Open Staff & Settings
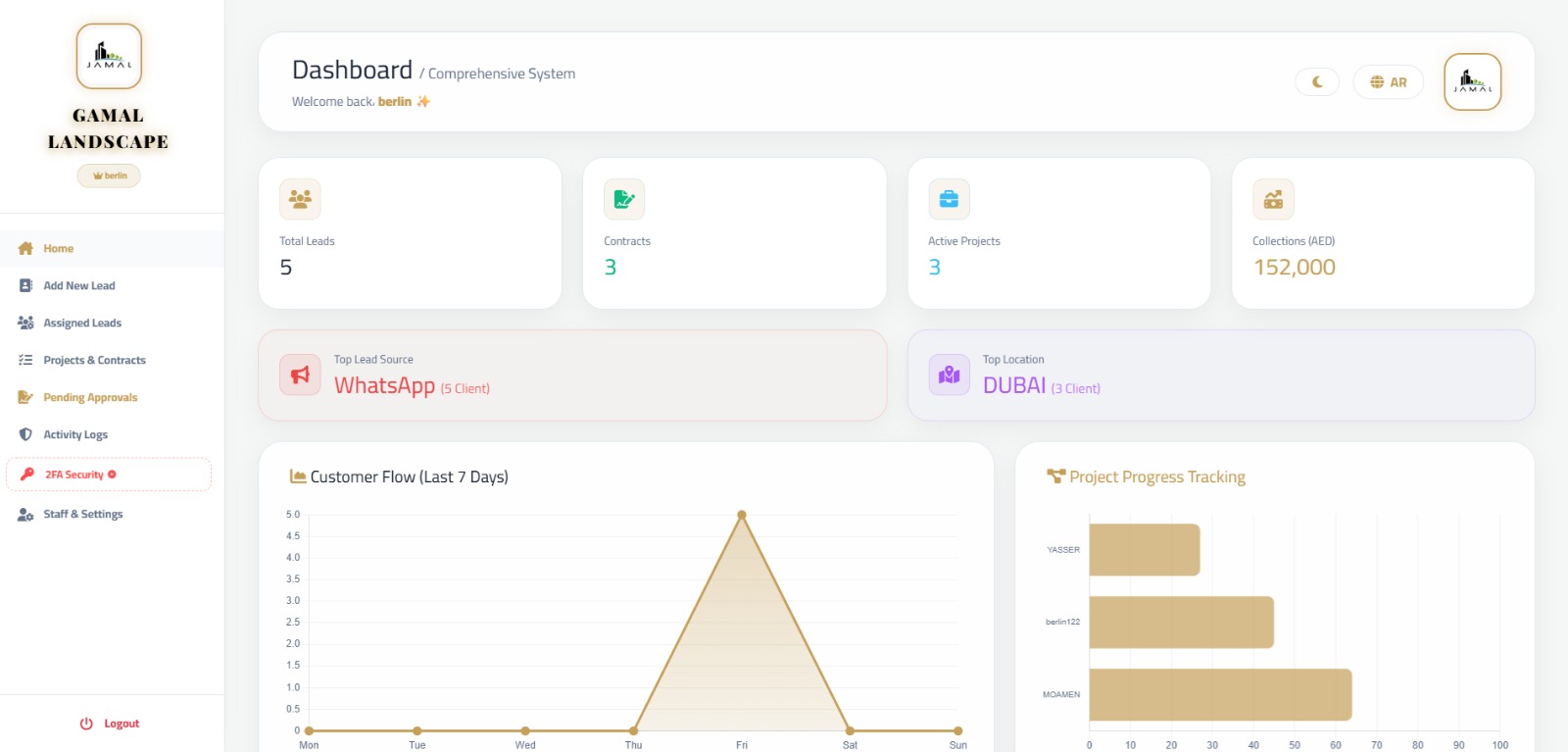This screenshot has width=1568, height=752. tap(82, 515)
